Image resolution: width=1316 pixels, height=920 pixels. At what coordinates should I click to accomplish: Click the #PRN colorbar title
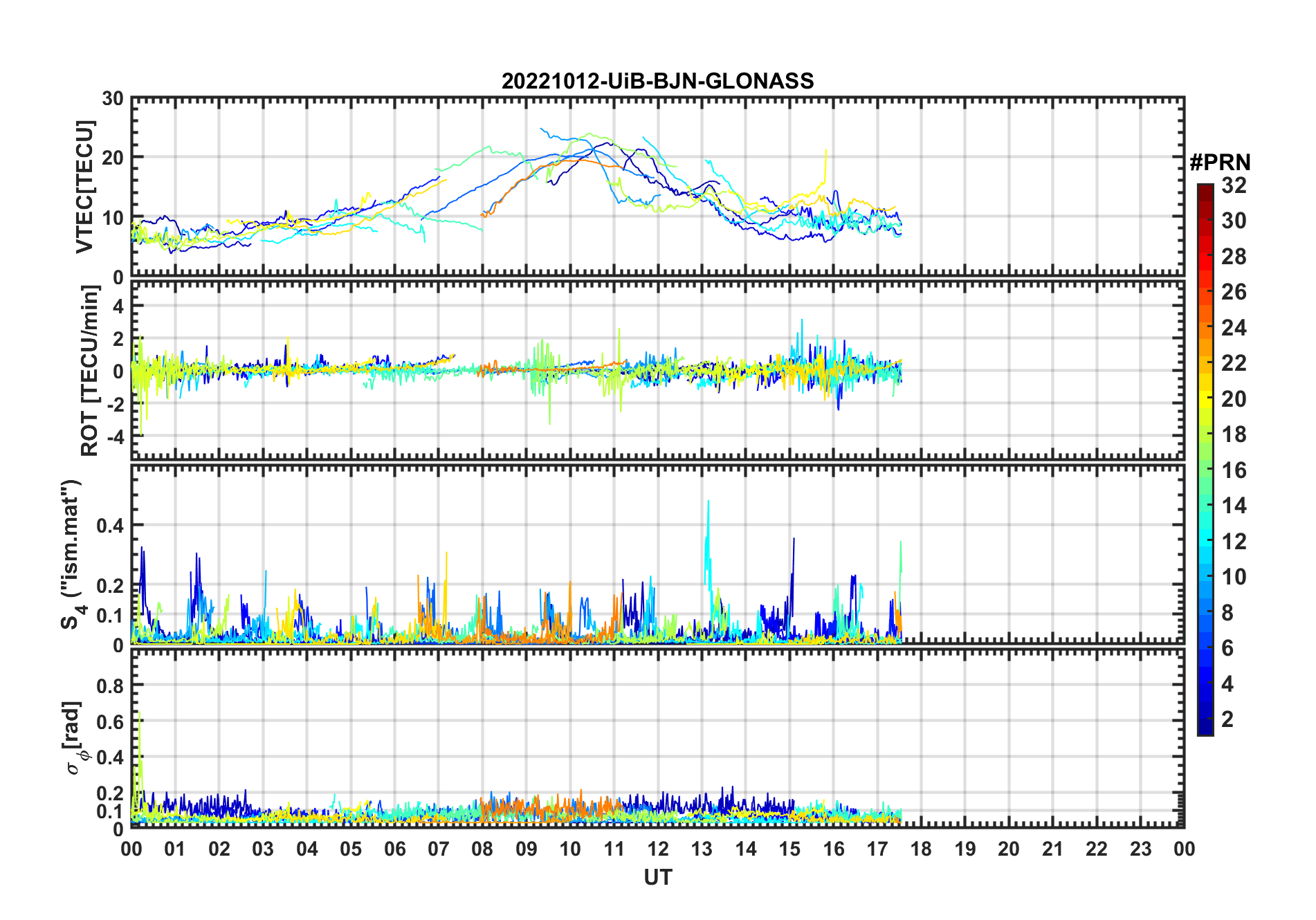tap(1220, 163)
